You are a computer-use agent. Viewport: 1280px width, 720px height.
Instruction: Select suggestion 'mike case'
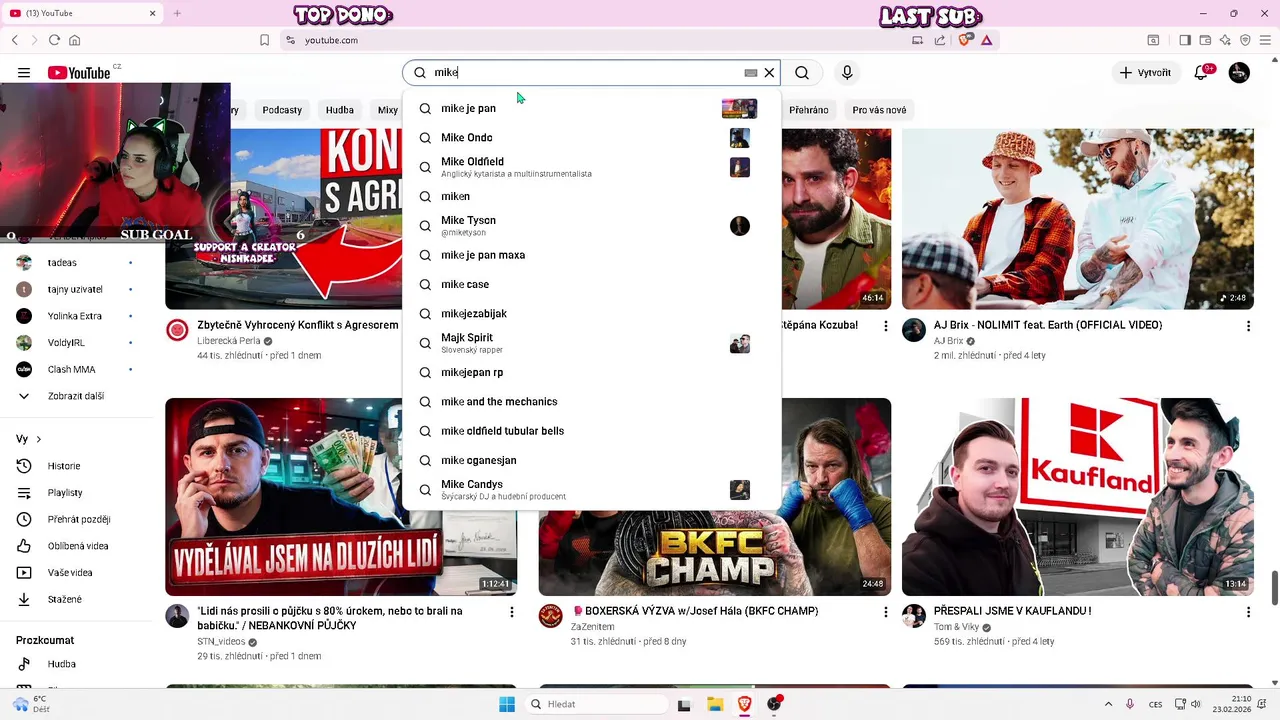[591, 284]
